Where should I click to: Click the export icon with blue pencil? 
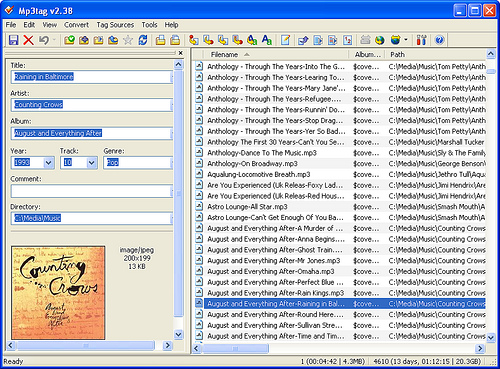(303, 40)
